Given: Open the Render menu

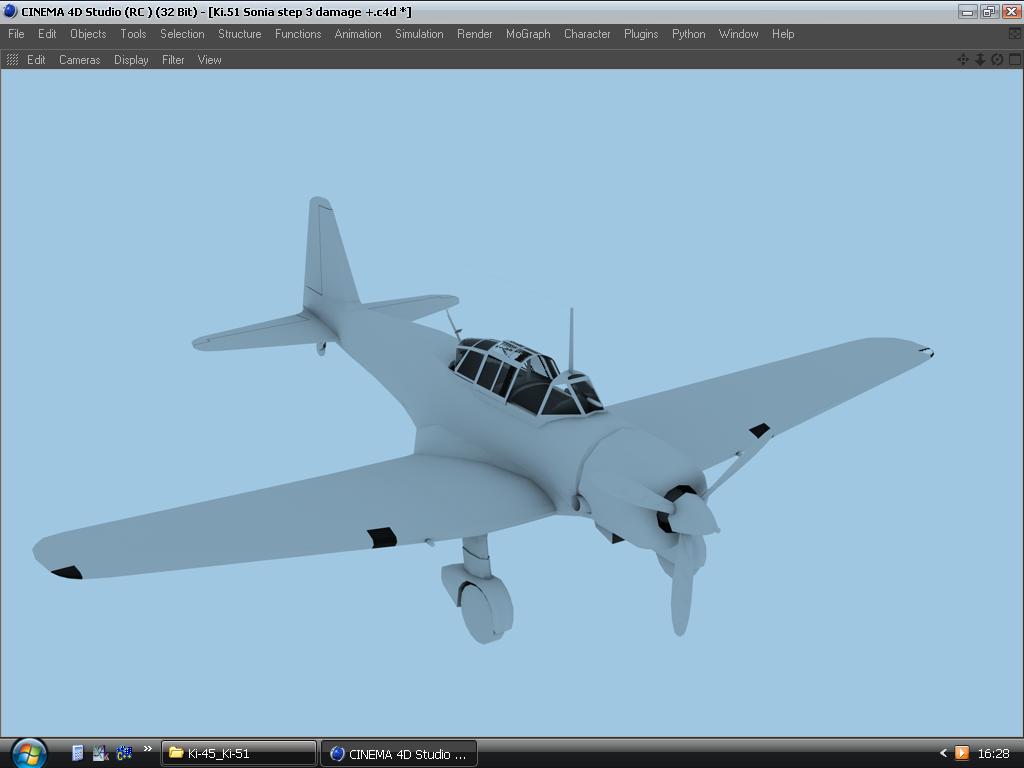Looking at the screenshot, I should click(x=474, y=34).
